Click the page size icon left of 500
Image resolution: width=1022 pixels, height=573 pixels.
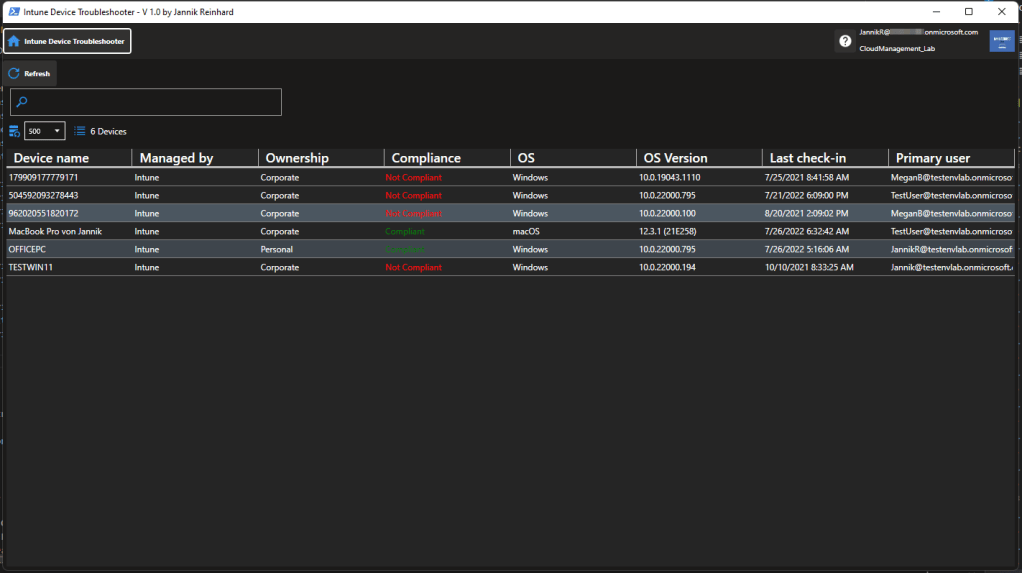[14, 131]
